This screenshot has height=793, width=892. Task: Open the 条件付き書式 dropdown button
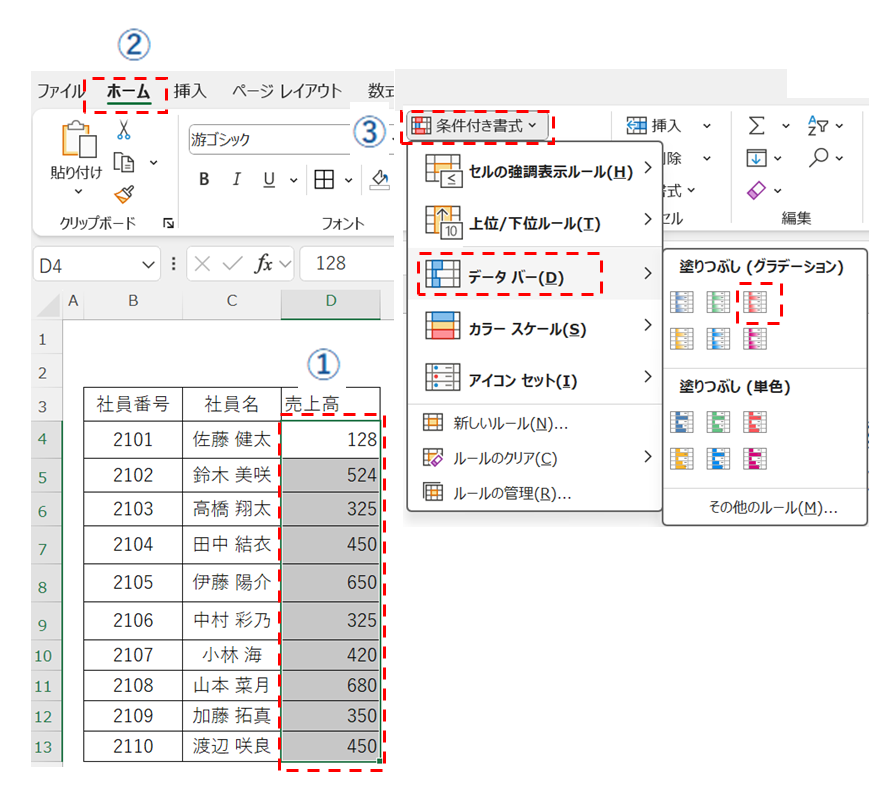coord(476,126)
